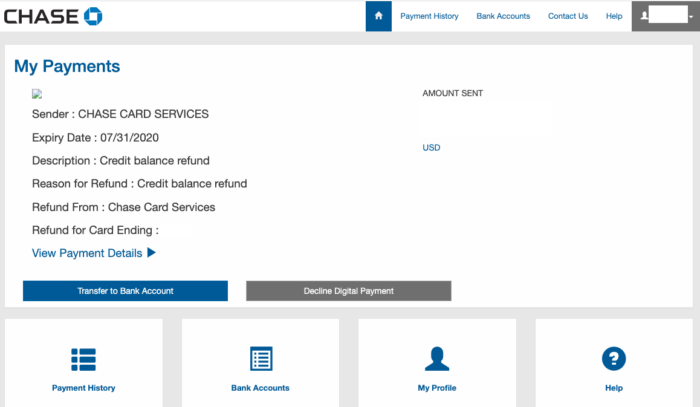Click the Bank Accounts document icon tile
700x407 pixels.
tap(261, 359)
